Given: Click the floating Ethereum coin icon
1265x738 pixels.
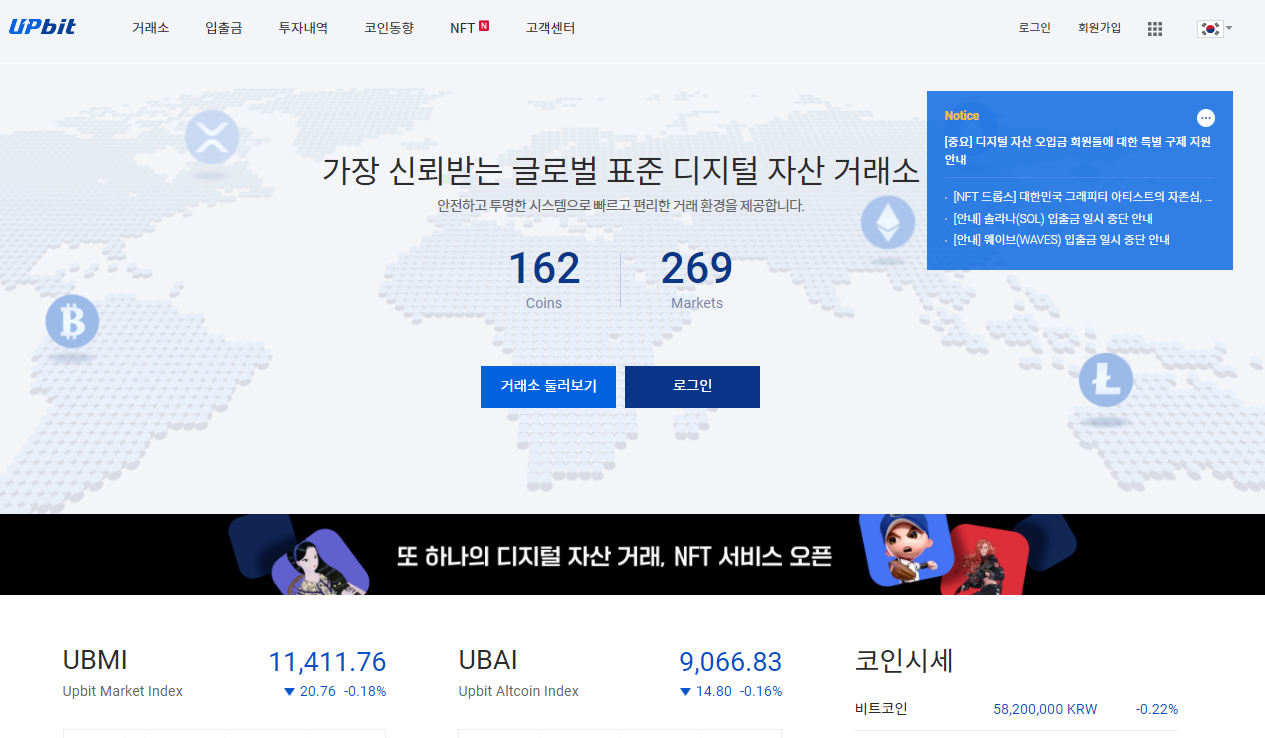Looking at the screenshot, I should click(x=888, y=222).
